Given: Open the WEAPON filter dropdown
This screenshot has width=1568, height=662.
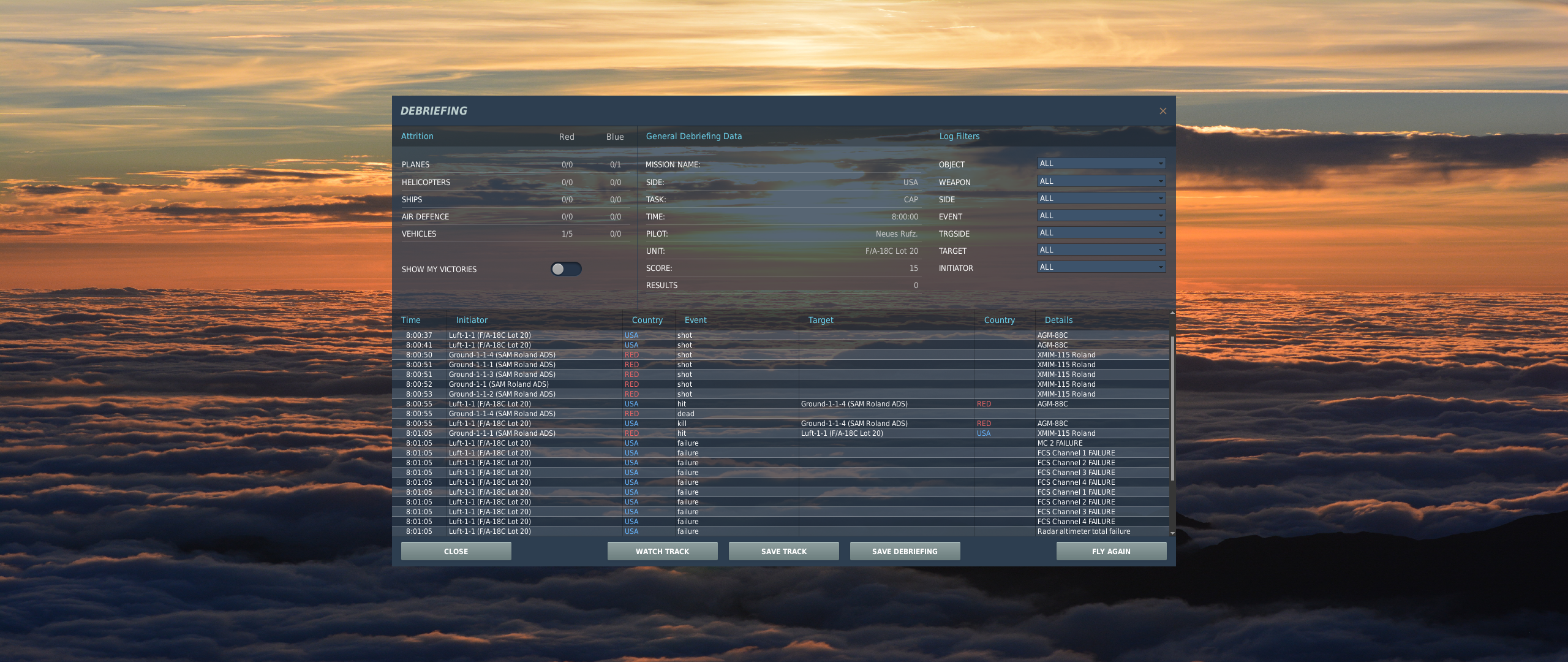Looking at the screenshot, I should (1101, 181).
